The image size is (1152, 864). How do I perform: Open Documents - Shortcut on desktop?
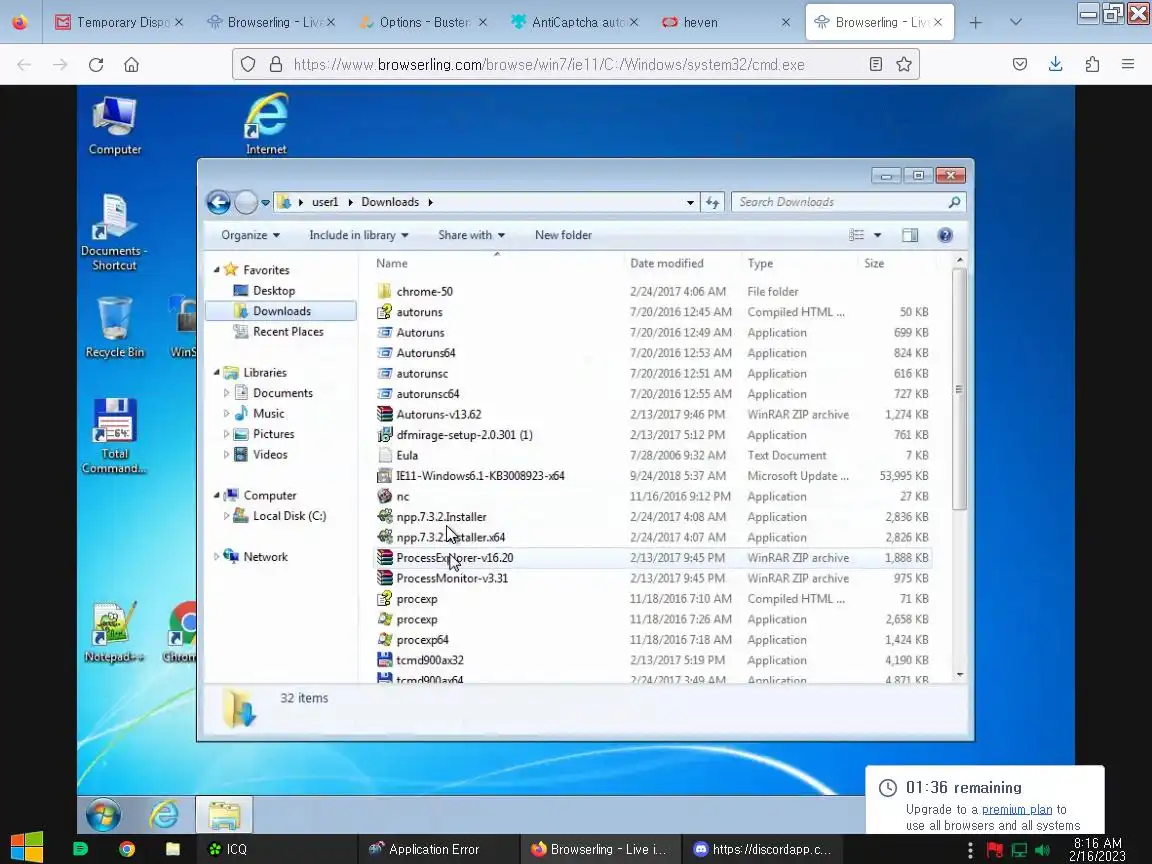(114, 231)
